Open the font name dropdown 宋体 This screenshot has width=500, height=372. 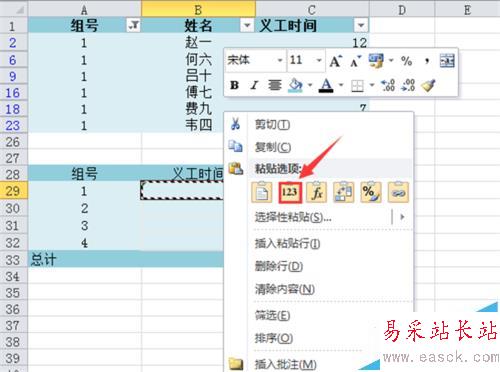(280, 60)
